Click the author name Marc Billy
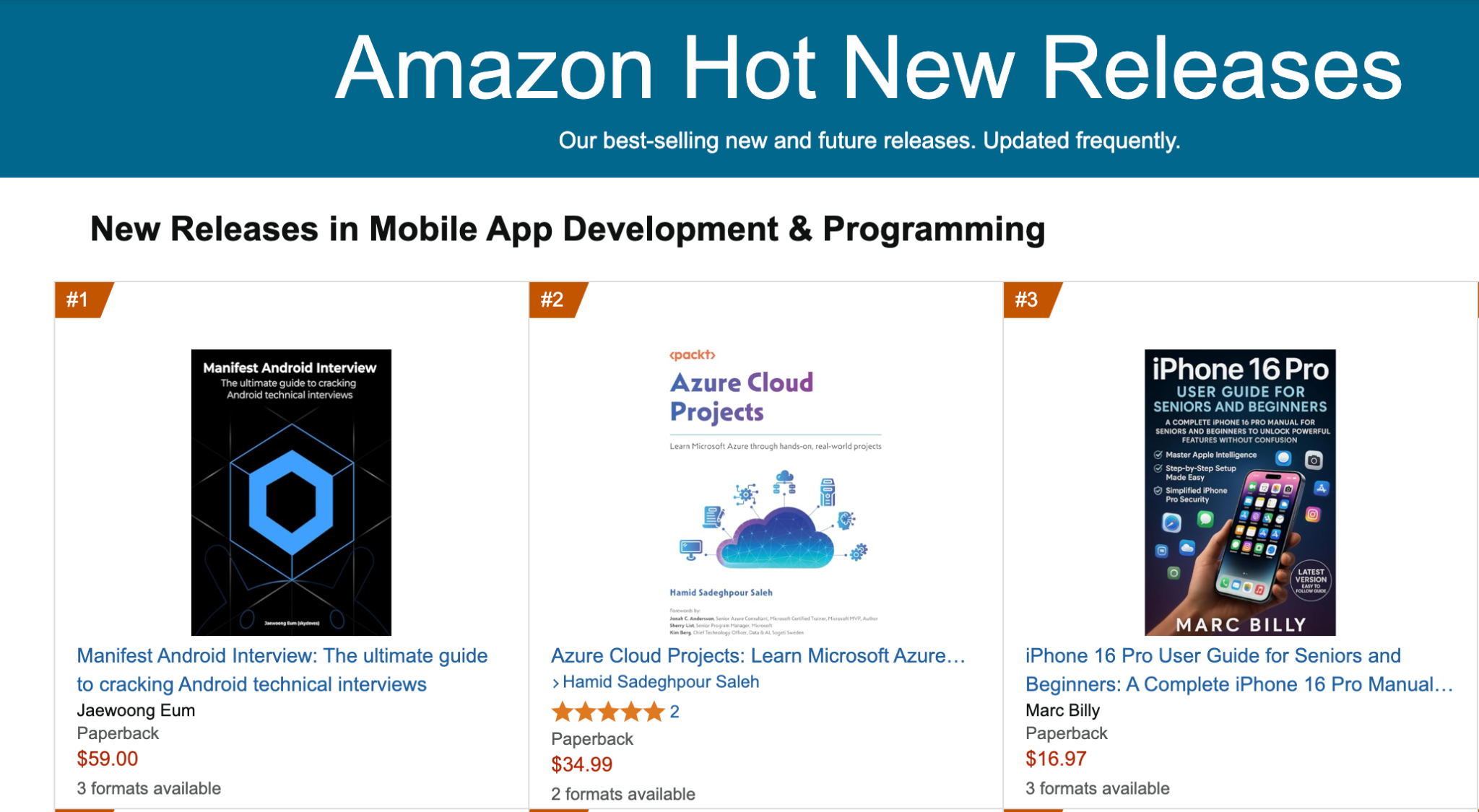This screenshot has width=1479, height=812. coord(1062,710)
